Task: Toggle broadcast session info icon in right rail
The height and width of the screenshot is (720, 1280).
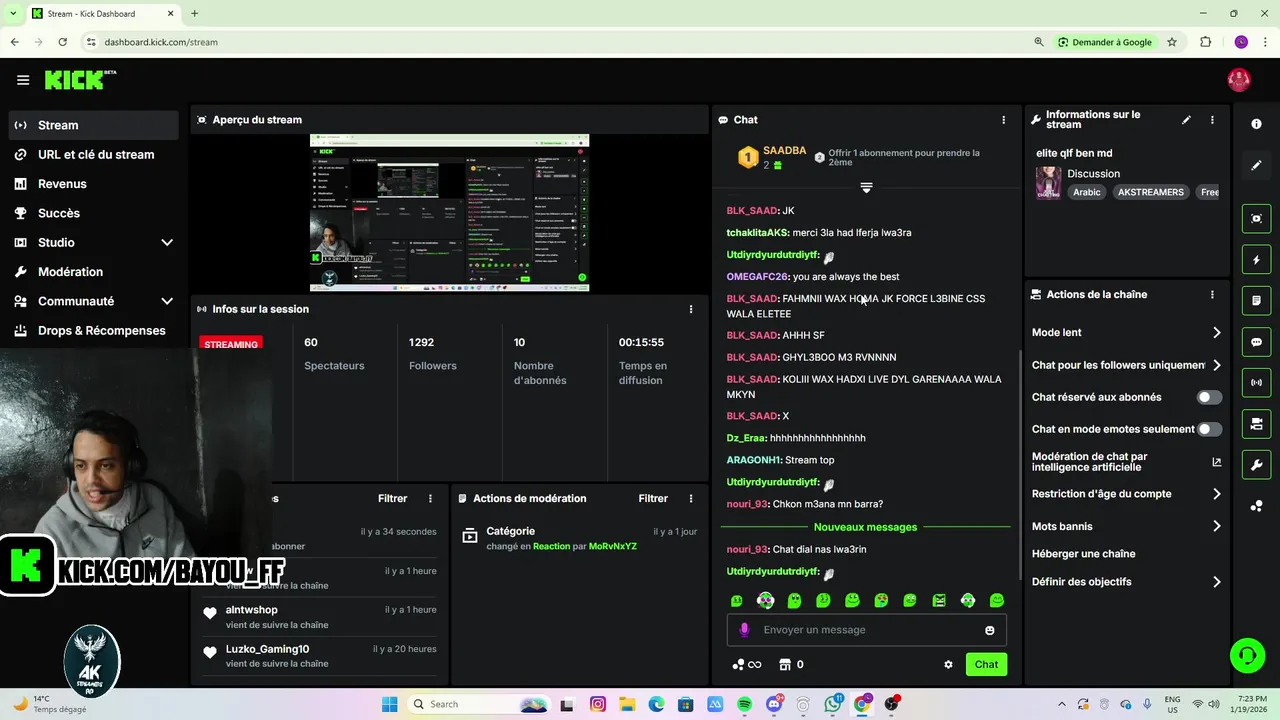Action: (1256, 383)
